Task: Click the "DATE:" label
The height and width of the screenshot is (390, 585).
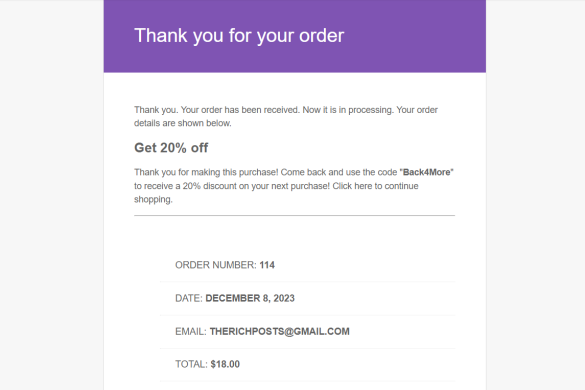Action: pos(189,298)
